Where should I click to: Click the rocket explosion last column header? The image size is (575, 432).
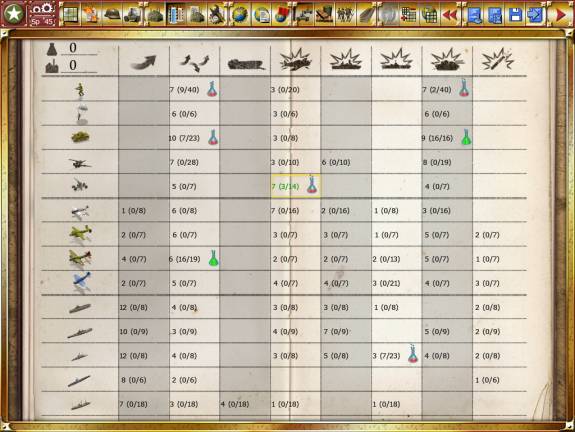[498, 60]
